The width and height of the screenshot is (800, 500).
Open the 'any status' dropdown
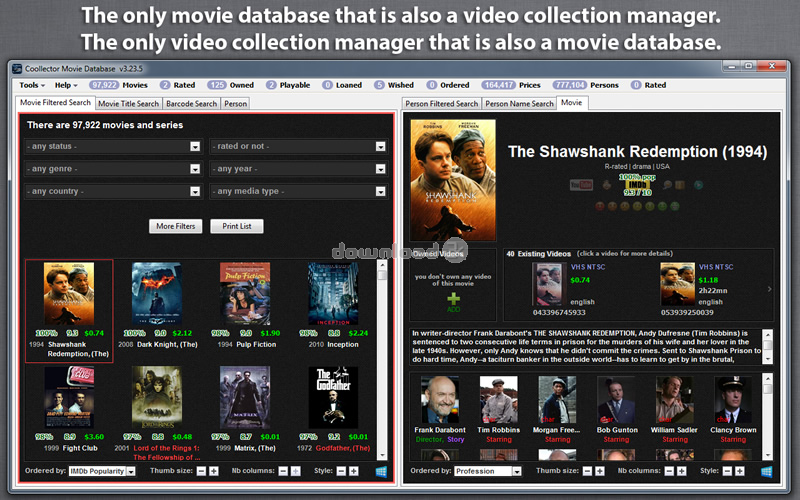coord(114,146)
